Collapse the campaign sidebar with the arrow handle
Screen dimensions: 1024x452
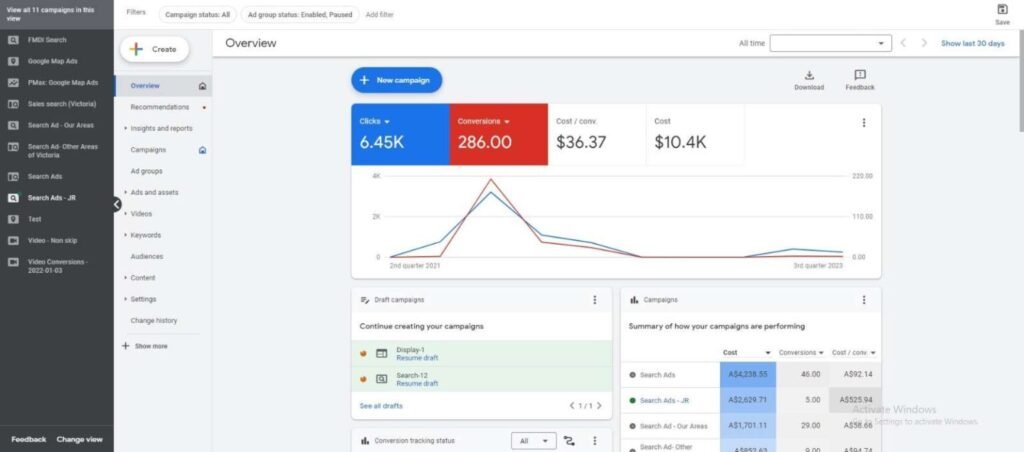point(116,204)
